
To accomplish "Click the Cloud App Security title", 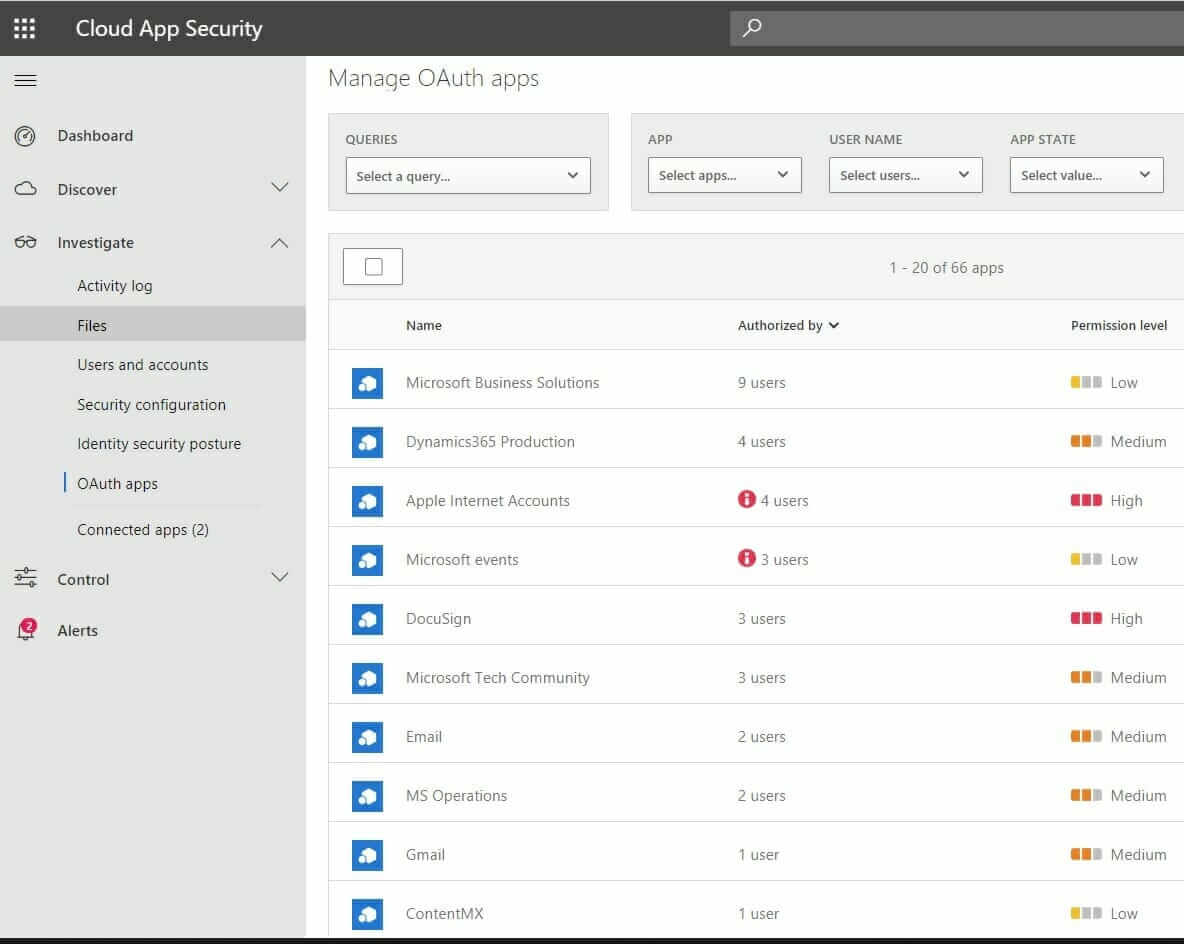I will (168, 28).
